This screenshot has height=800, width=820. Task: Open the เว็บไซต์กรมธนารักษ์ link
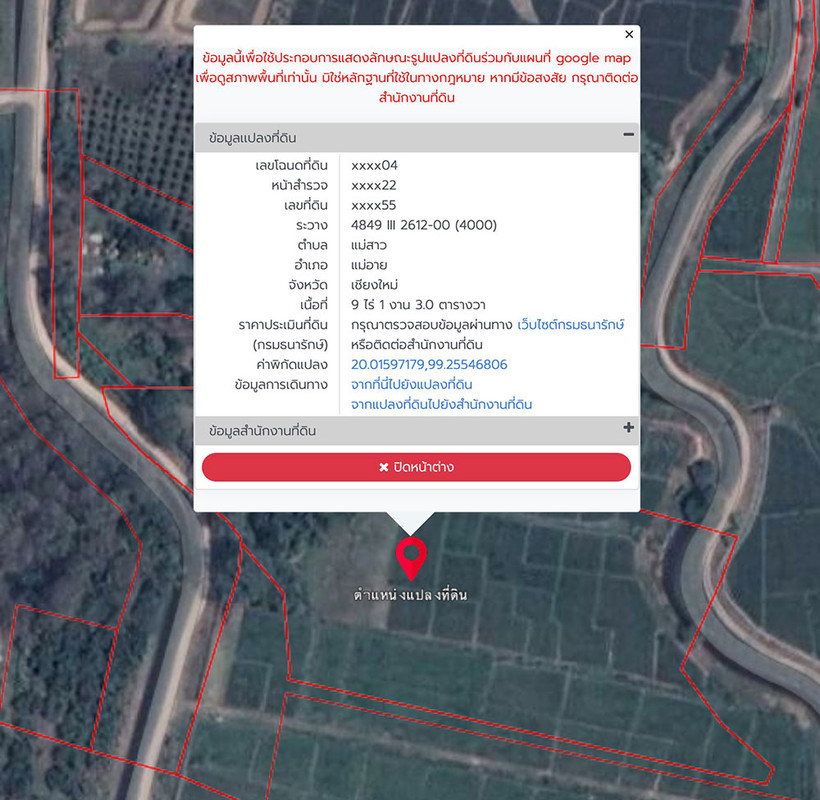tap(571, 325)
